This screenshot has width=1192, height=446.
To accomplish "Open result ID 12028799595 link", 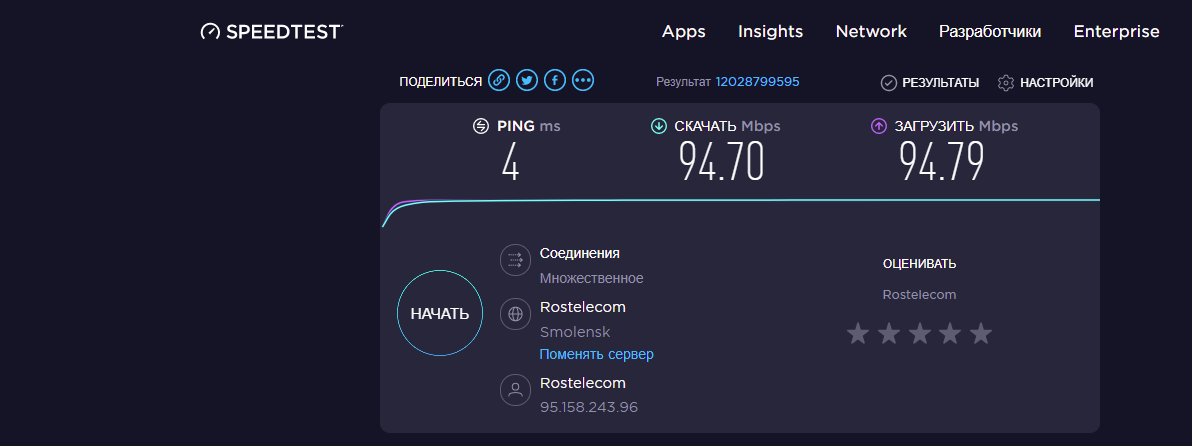I will (x=757, y=81).
